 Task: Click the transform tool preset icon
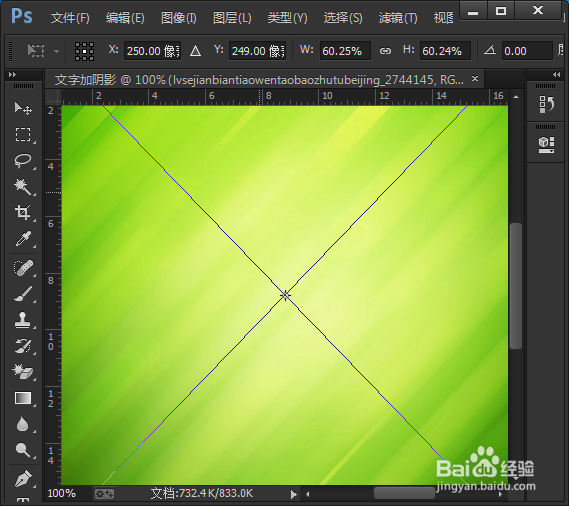(36, 50)
